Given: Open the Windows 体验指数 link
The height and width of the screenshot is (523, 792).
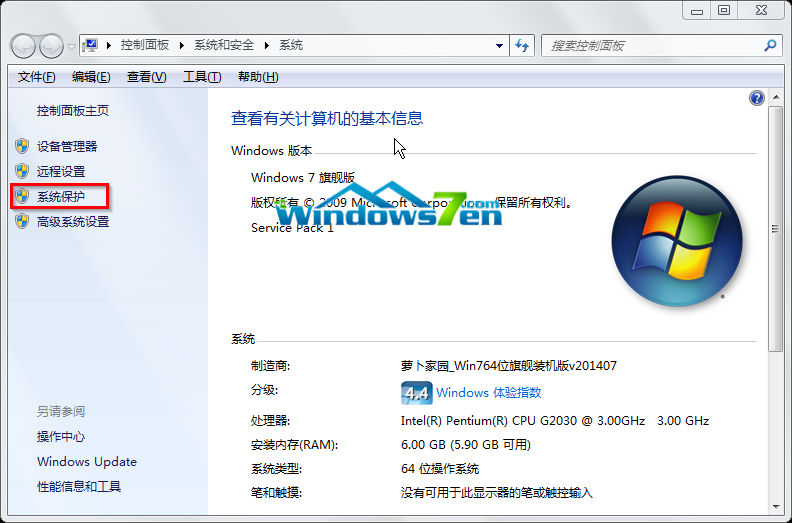Looking at the screenshot, I should (488, 393).
